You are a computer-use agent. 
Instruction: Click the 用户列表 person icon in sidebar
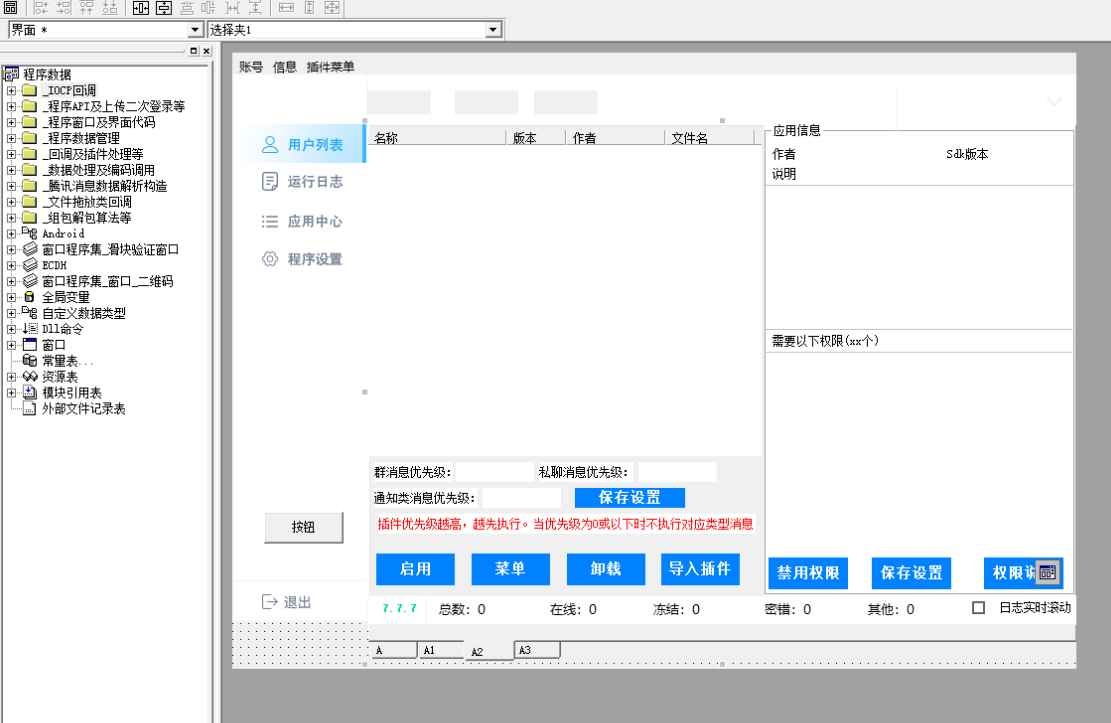pos(268,145)
